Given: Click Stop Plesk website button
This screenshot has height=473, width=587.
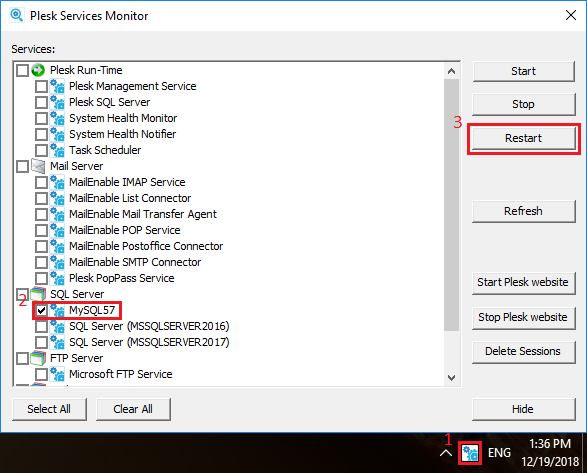Looking at the screenshot, I should pyautogui.click(x=523, y=318).
